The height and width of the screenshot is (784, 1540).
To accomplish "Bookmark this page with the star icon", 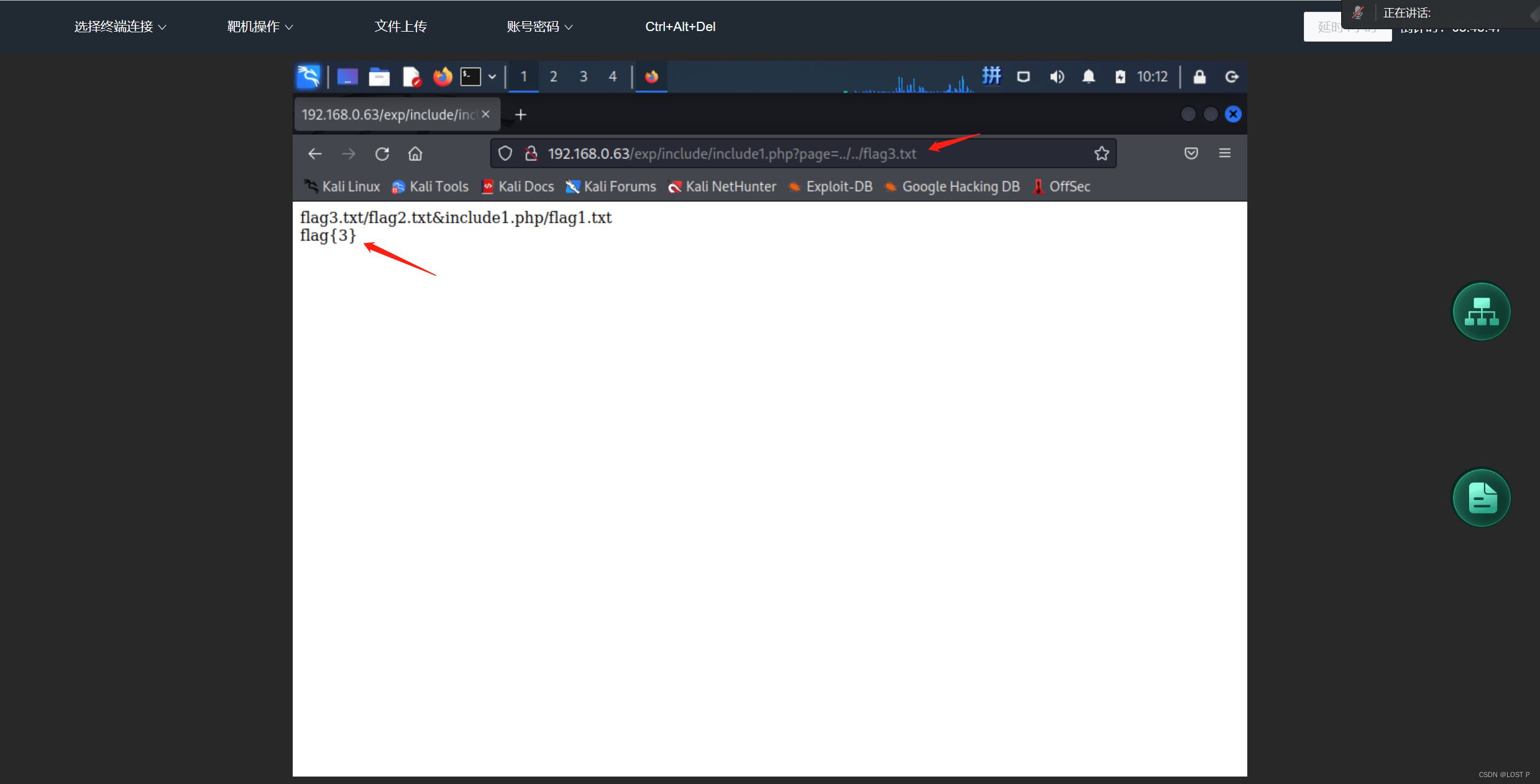I will 1102,153.
